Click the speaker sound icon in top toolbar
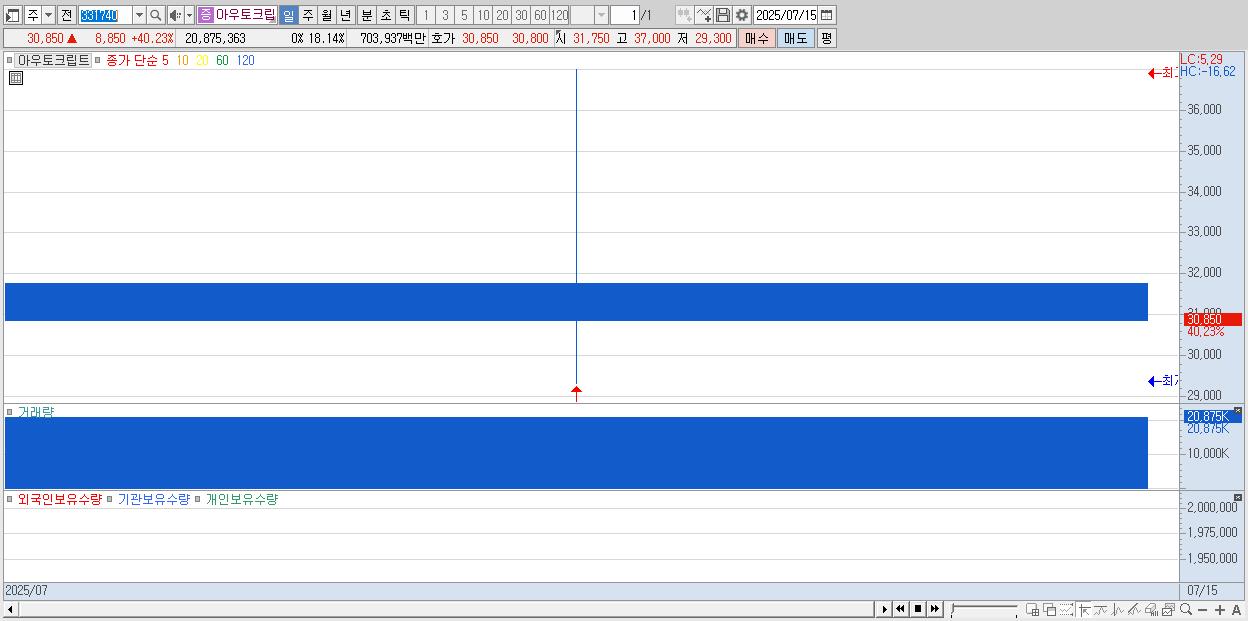 [174, 15]
